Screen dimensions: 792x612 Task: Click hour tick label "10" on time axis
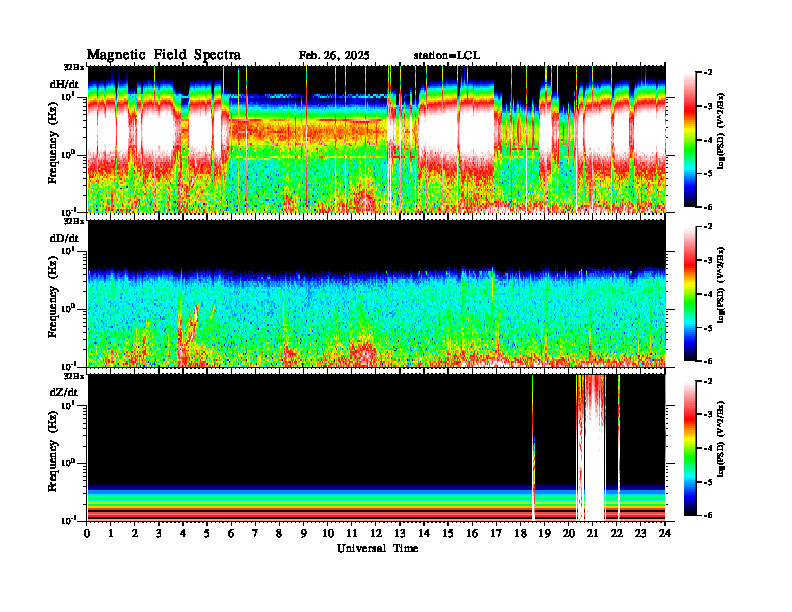click(x=328, y=533)
